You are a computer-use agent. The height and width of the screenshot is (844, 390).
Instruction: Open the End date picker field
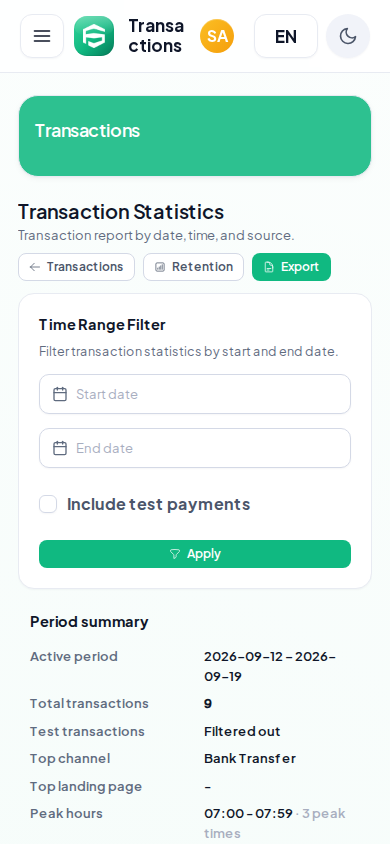tap(195, 448)
